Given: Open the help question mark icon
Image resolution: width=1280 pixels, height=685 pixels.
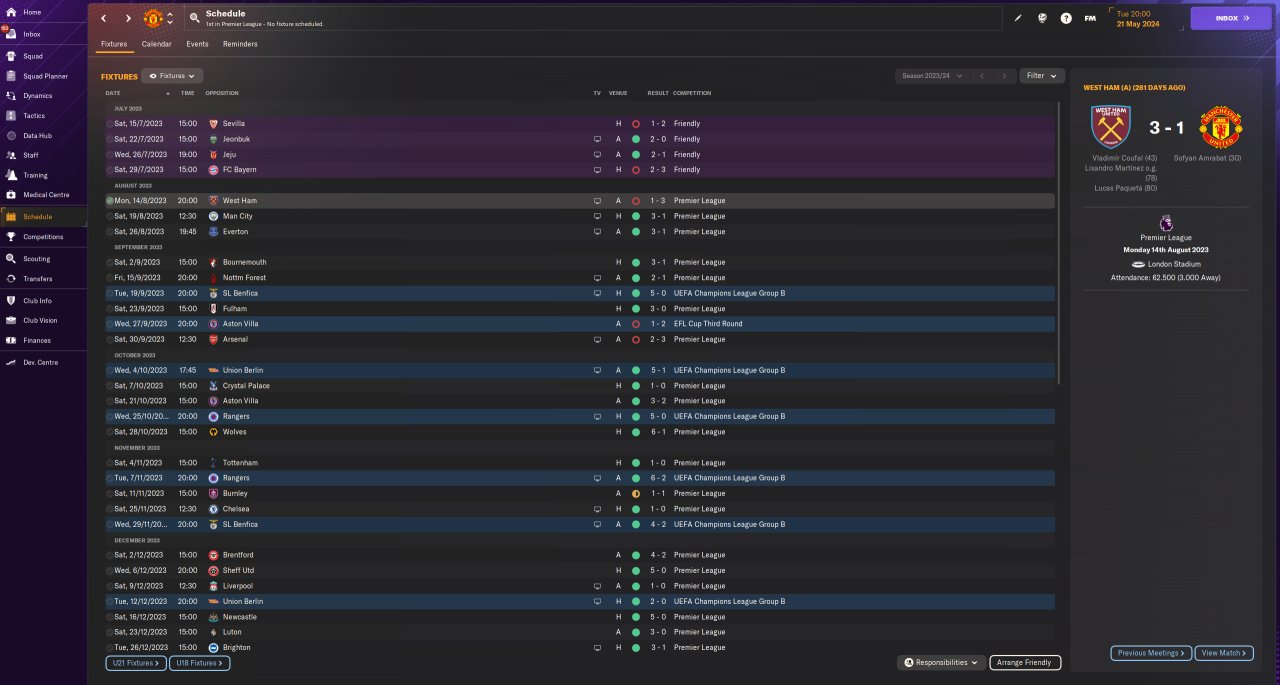Looking at the screenshot, I should [x=1066, y=18].
